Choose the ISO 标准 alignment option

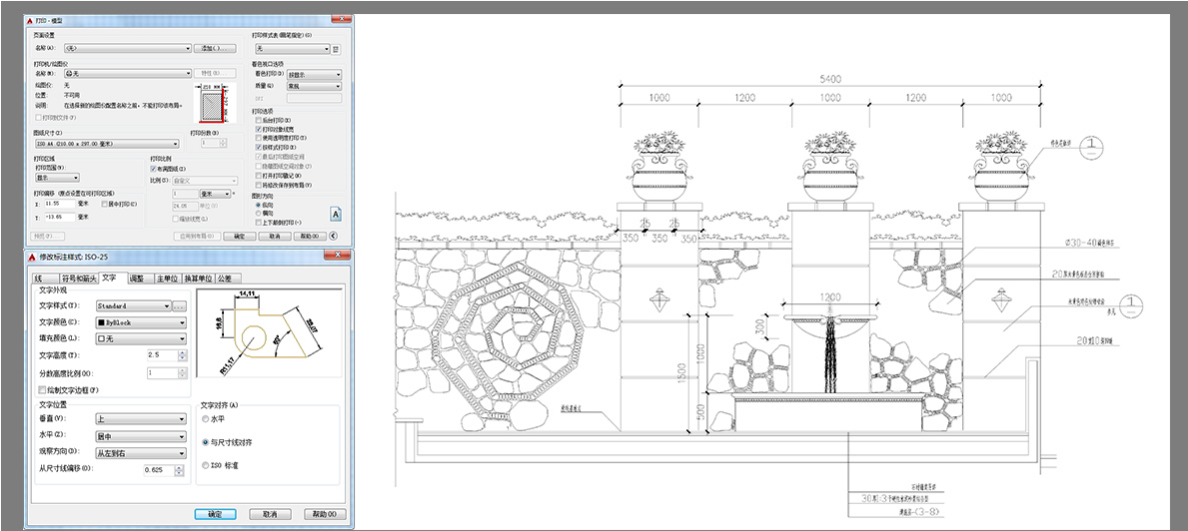[205, 465]
